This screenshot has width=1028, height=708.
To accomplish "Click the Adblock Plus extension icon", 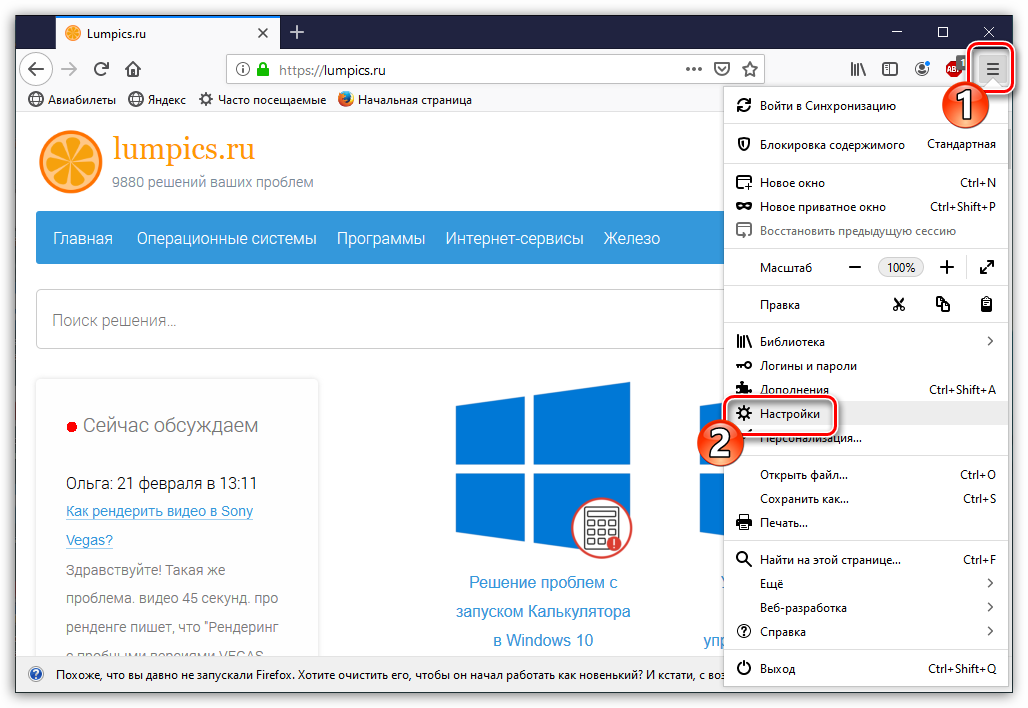I will 955,68.
